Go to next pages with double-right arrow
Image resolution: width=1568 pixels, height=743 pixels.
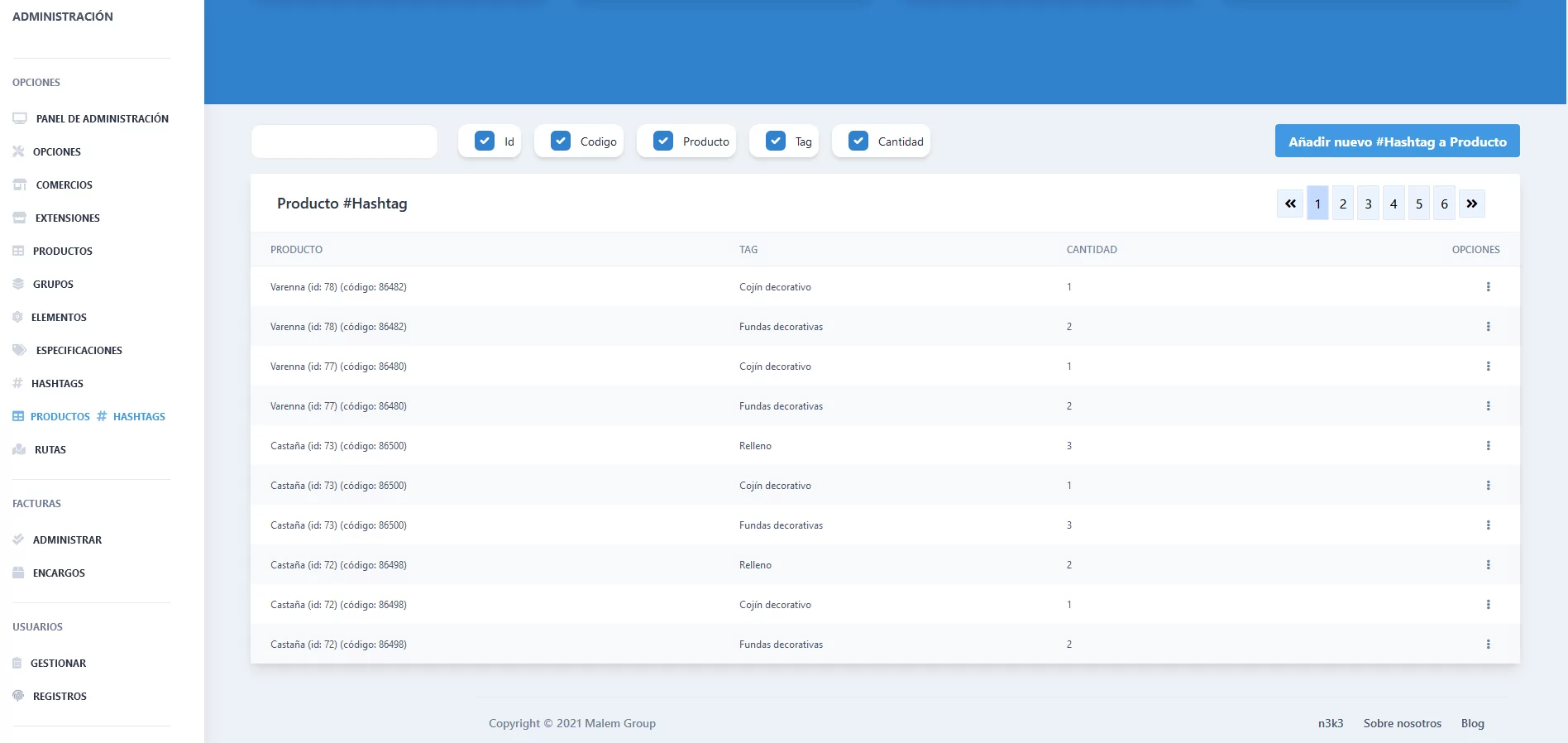pyautogui.click(x=1472, y=204)
